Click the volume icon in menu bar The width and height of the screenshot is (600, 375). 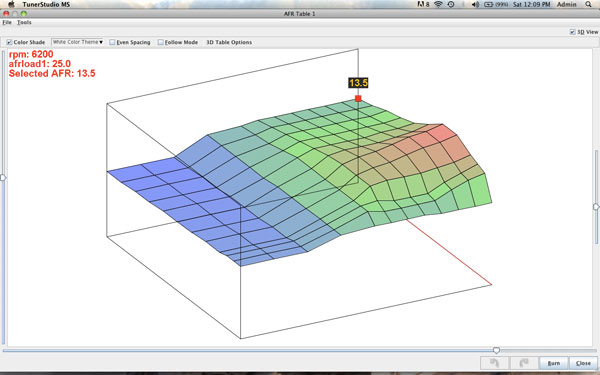click(x=475, y=4)
